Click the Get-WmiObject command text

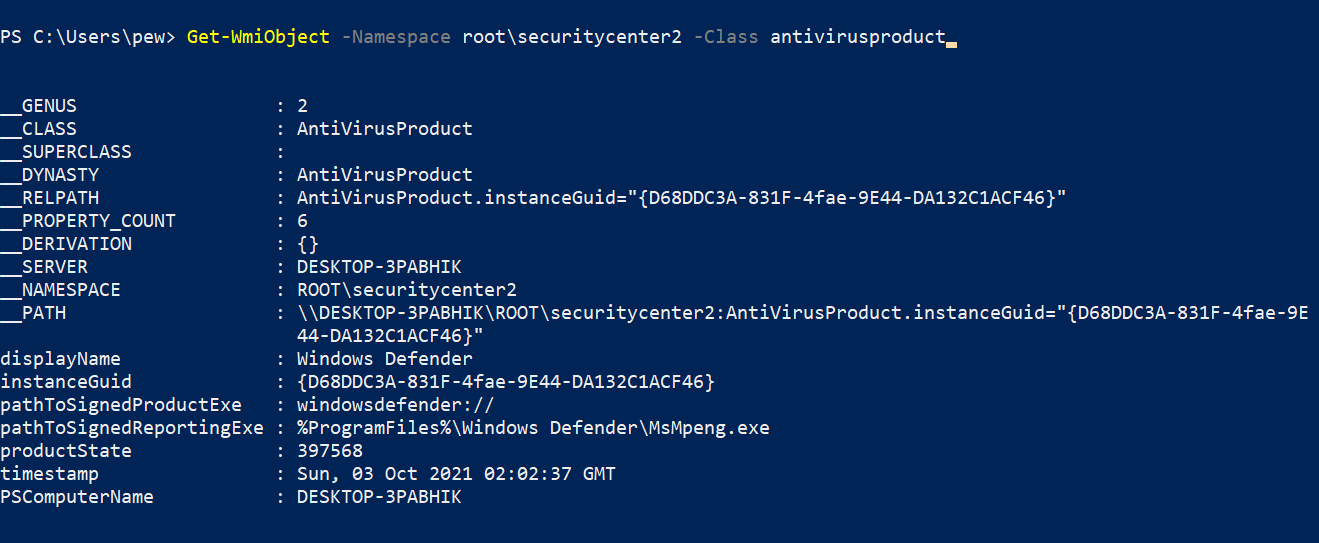[258, 37]
